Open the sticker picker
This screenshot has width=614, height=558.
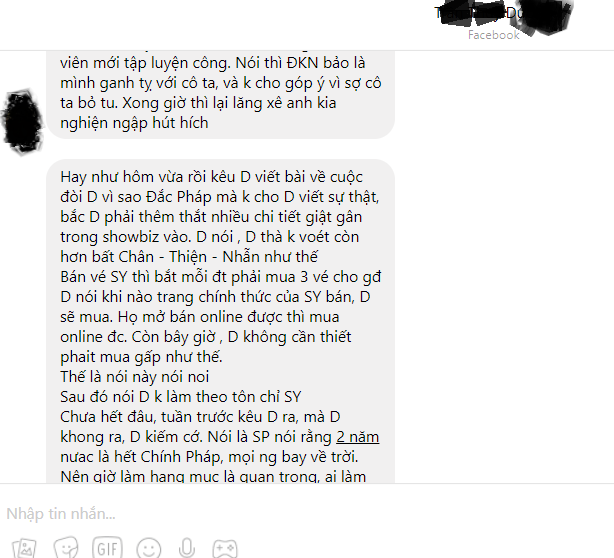tap(66, 547)
